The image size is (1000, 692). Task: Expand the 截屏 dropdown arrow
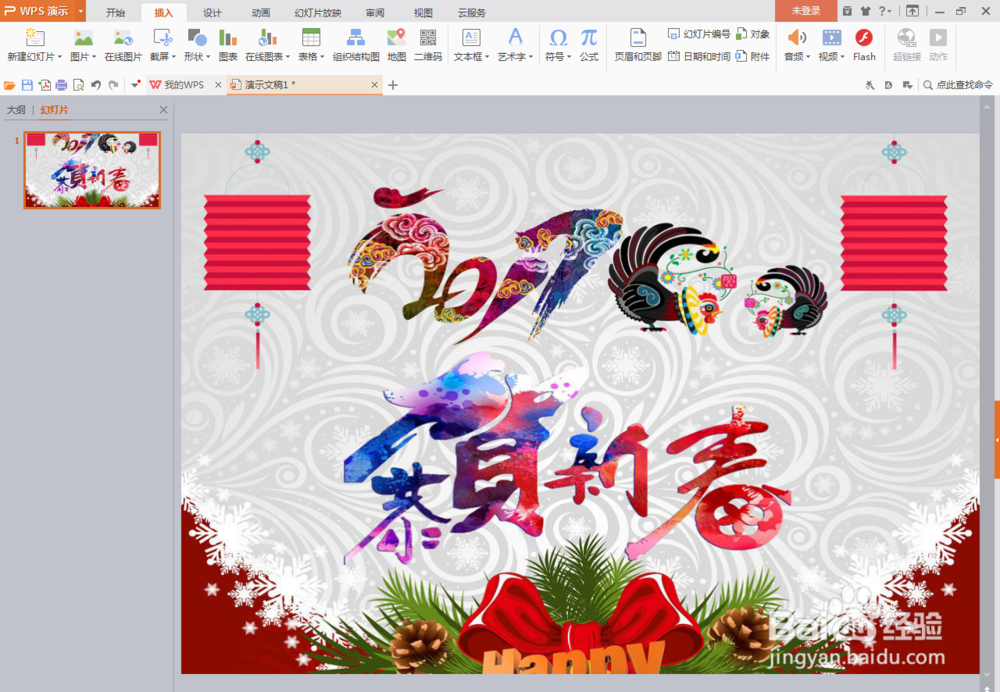173,57
